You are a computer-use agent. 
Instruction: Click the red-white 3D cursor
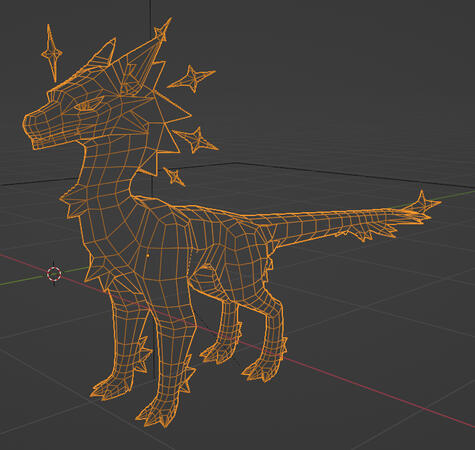[54, 274]
